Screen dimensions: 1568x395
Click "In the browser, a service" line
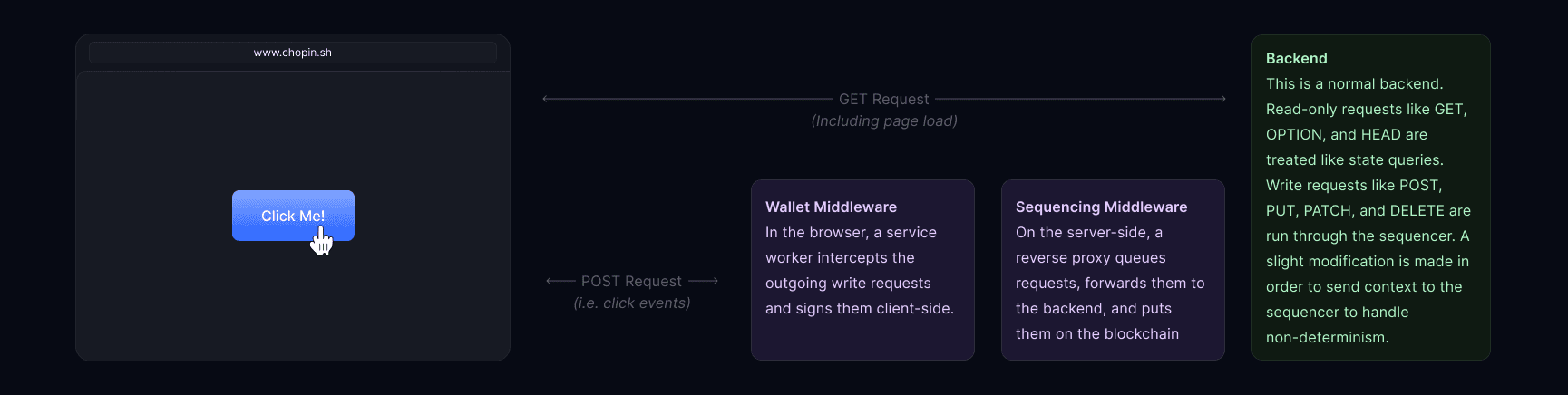(851, 232)
